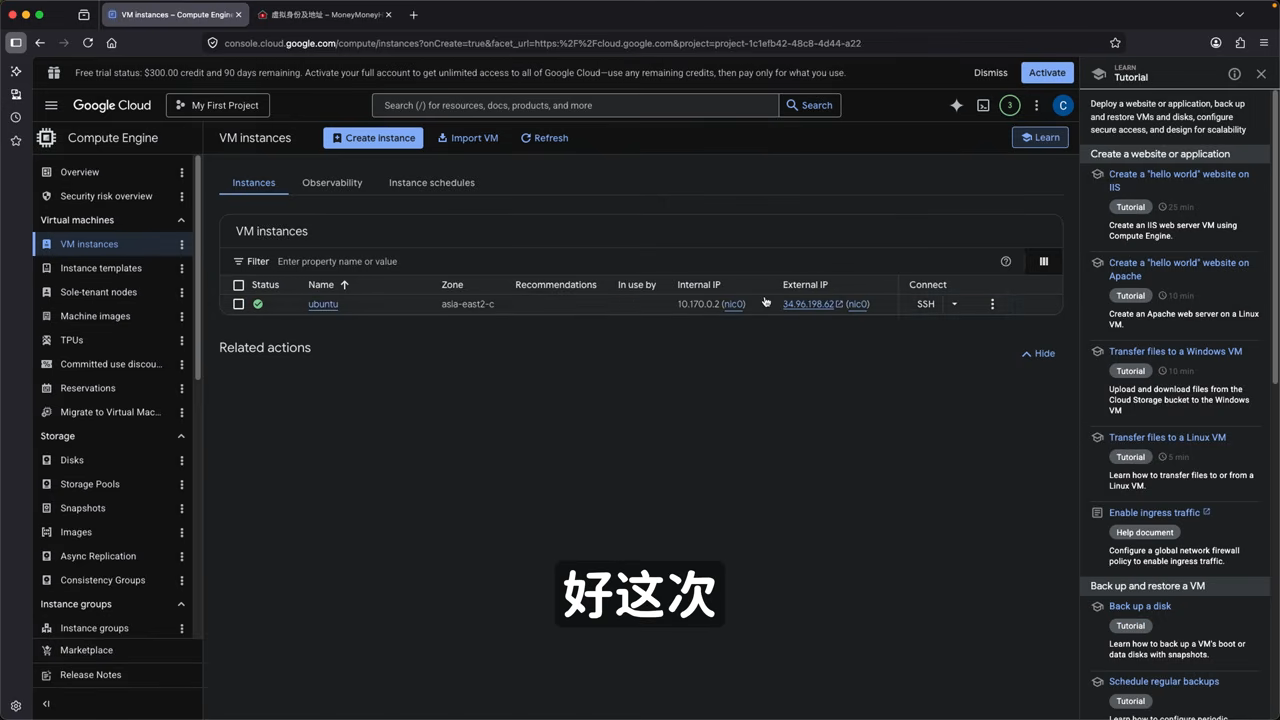Open the Gemini AI assistant sparkle icon
Screen dimensions: 1280x720
[x=956, y=105]
